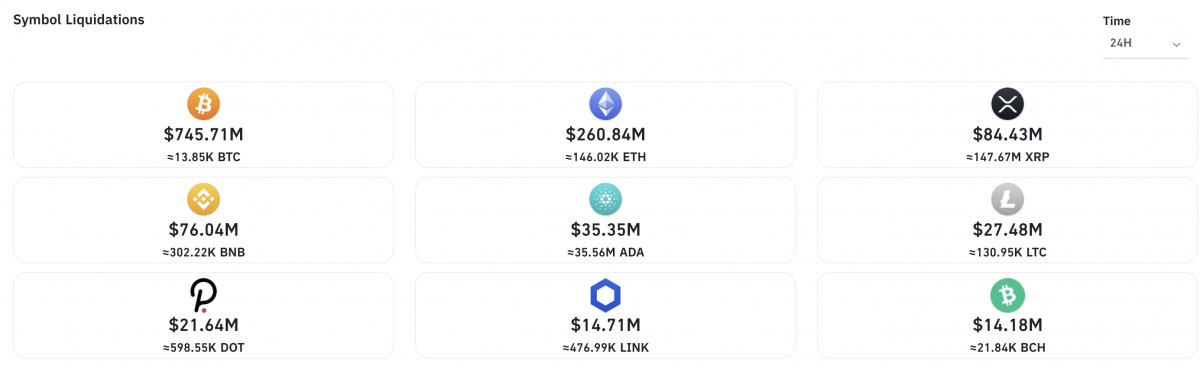The width and height of the screenshot is (1200, 376).
Task: Click the blue Chainlink hexagon icon
Action: (x=605, y=295)
